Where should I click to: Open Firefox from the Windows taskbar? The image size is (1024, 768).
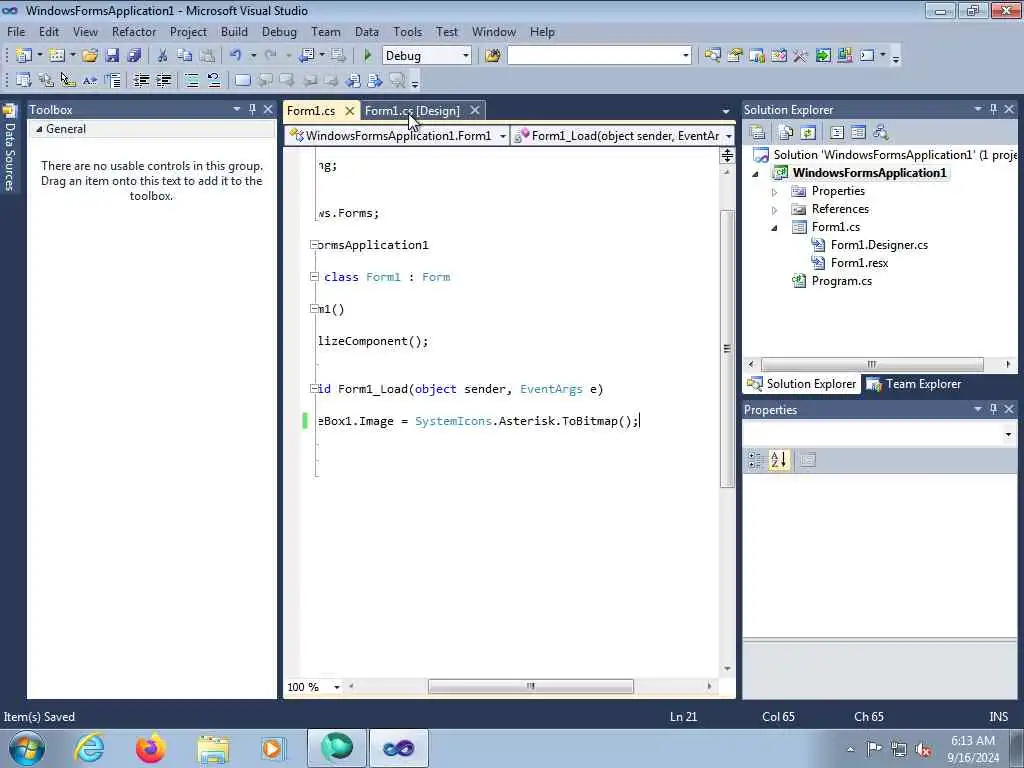coord(150,748)
